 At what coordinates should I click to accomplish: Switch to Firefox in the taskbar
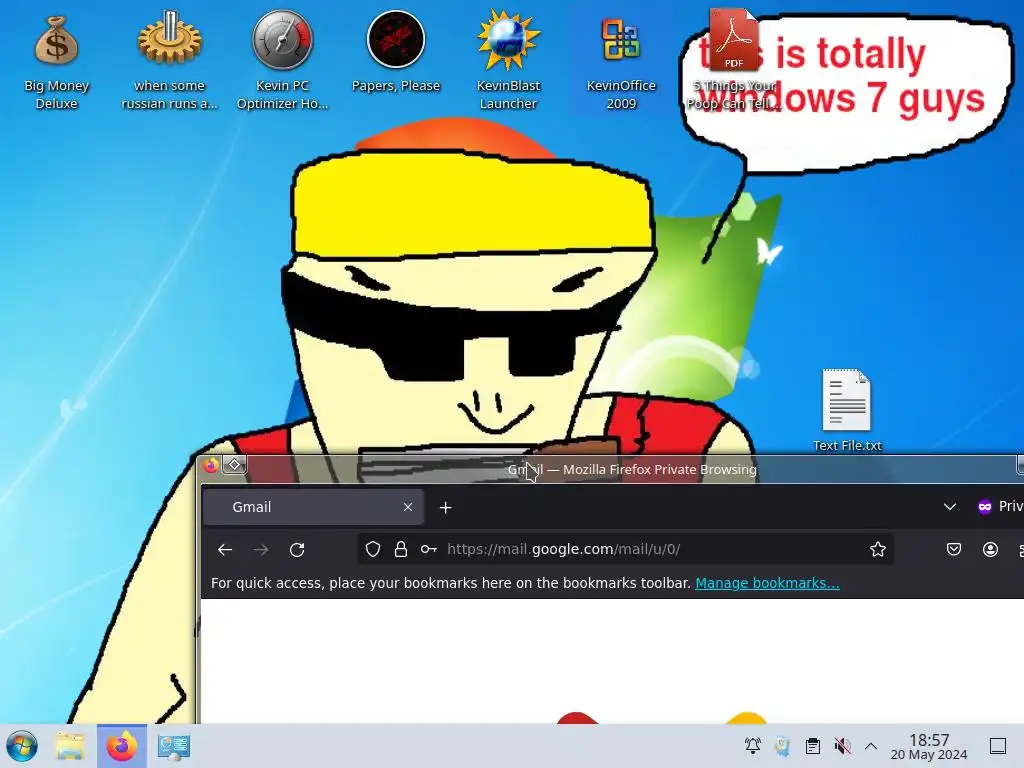(x=122, y=746)
